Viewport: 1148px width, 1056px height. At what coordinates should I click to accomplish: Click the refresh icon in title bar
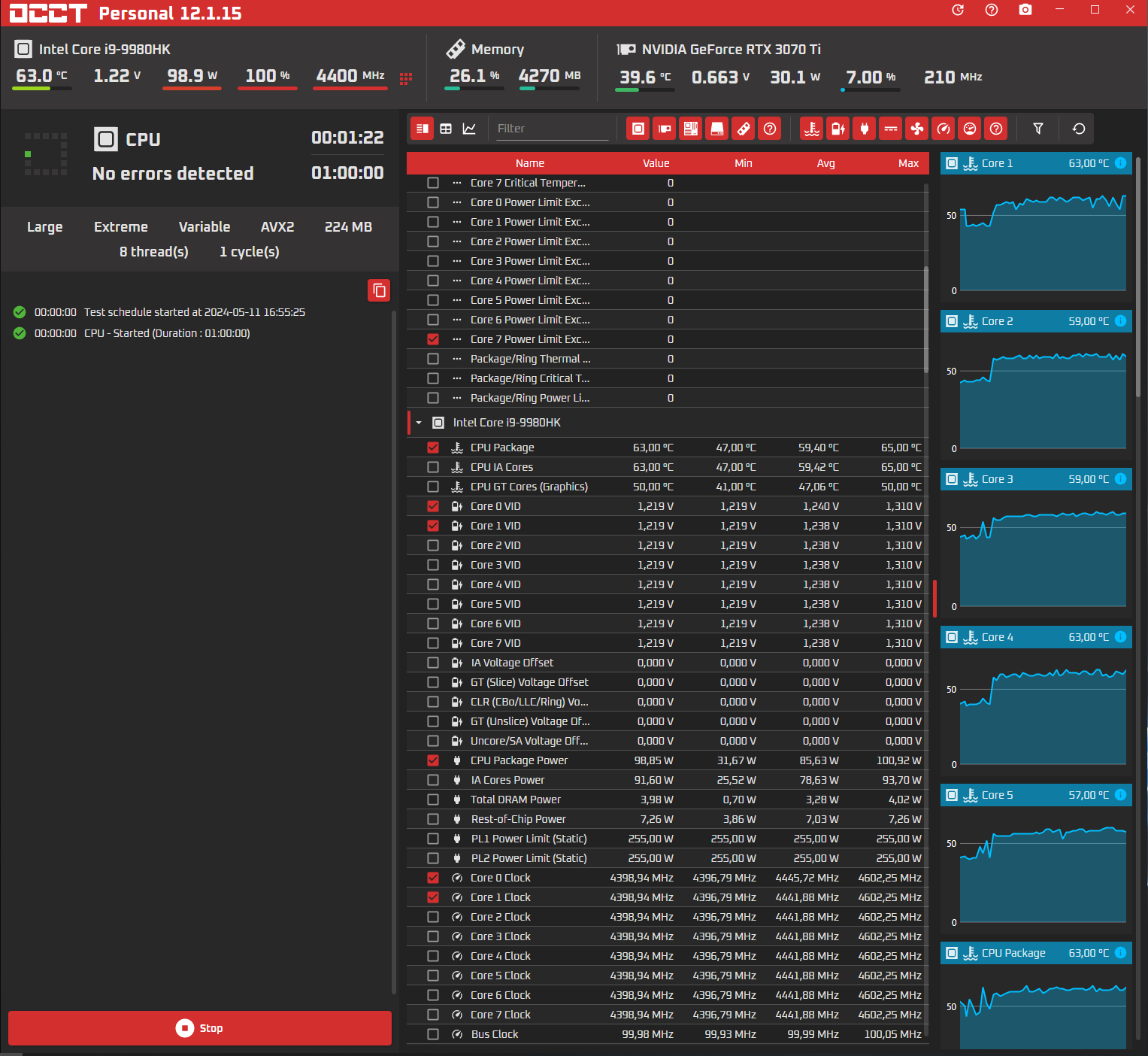(958, 10)
